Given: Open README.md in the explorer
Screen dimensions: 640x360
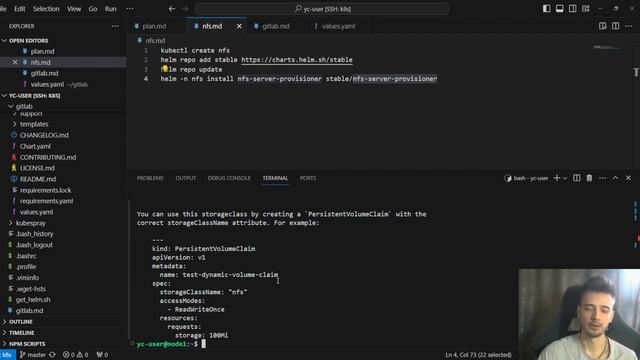Looking at the screenshot, I should [38, 179].
